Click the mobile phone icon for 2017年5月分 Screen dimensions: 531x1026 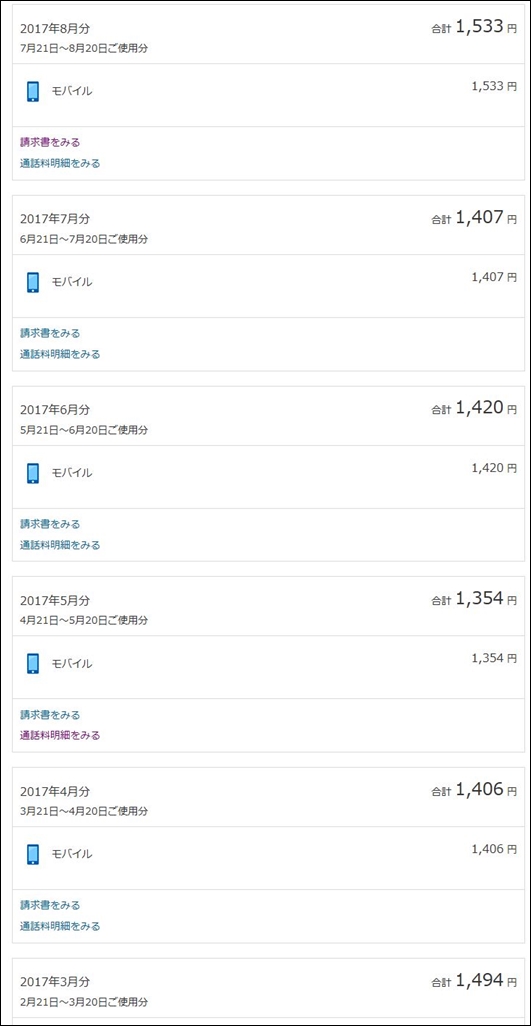click(x=33, y=663)
